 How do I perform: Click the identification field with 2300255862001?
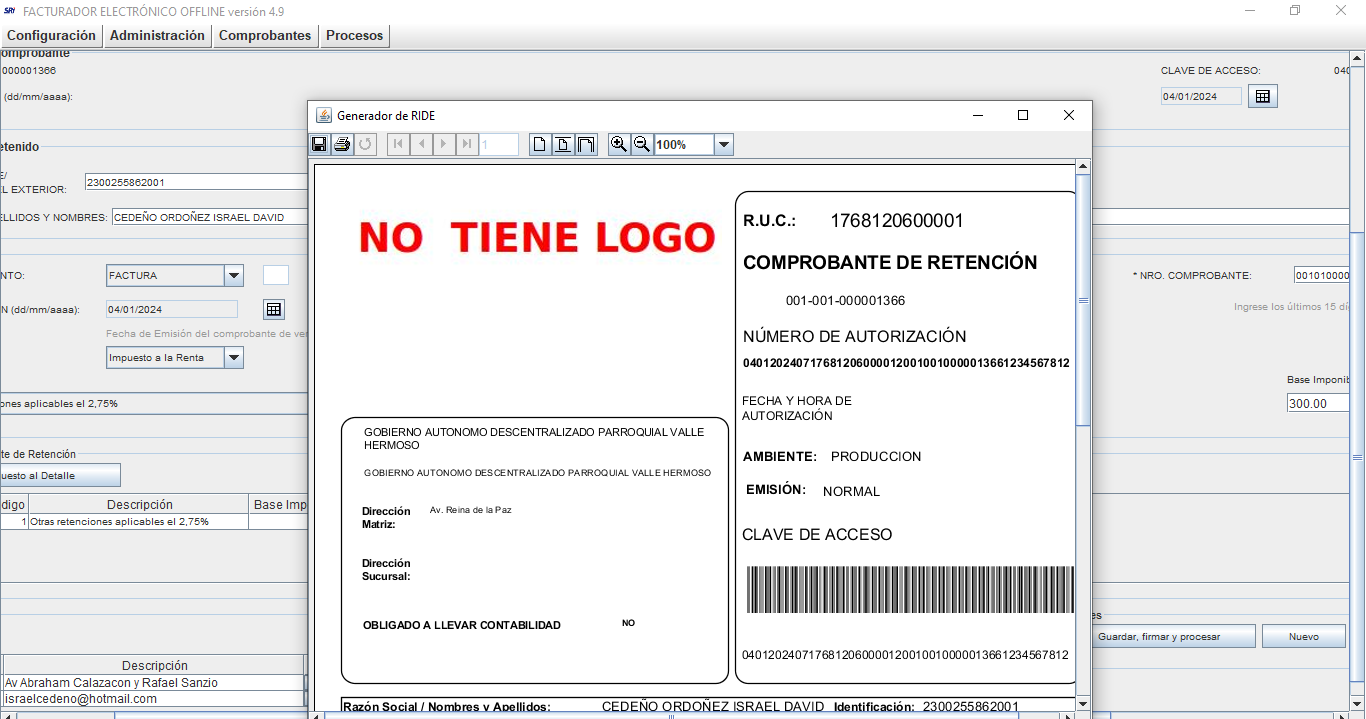195,182
